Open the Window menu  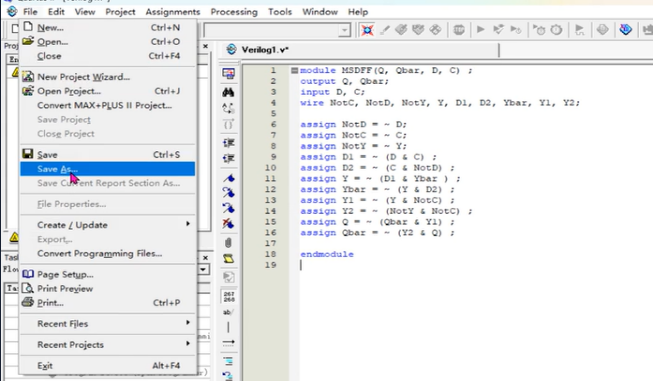point(320,12)
